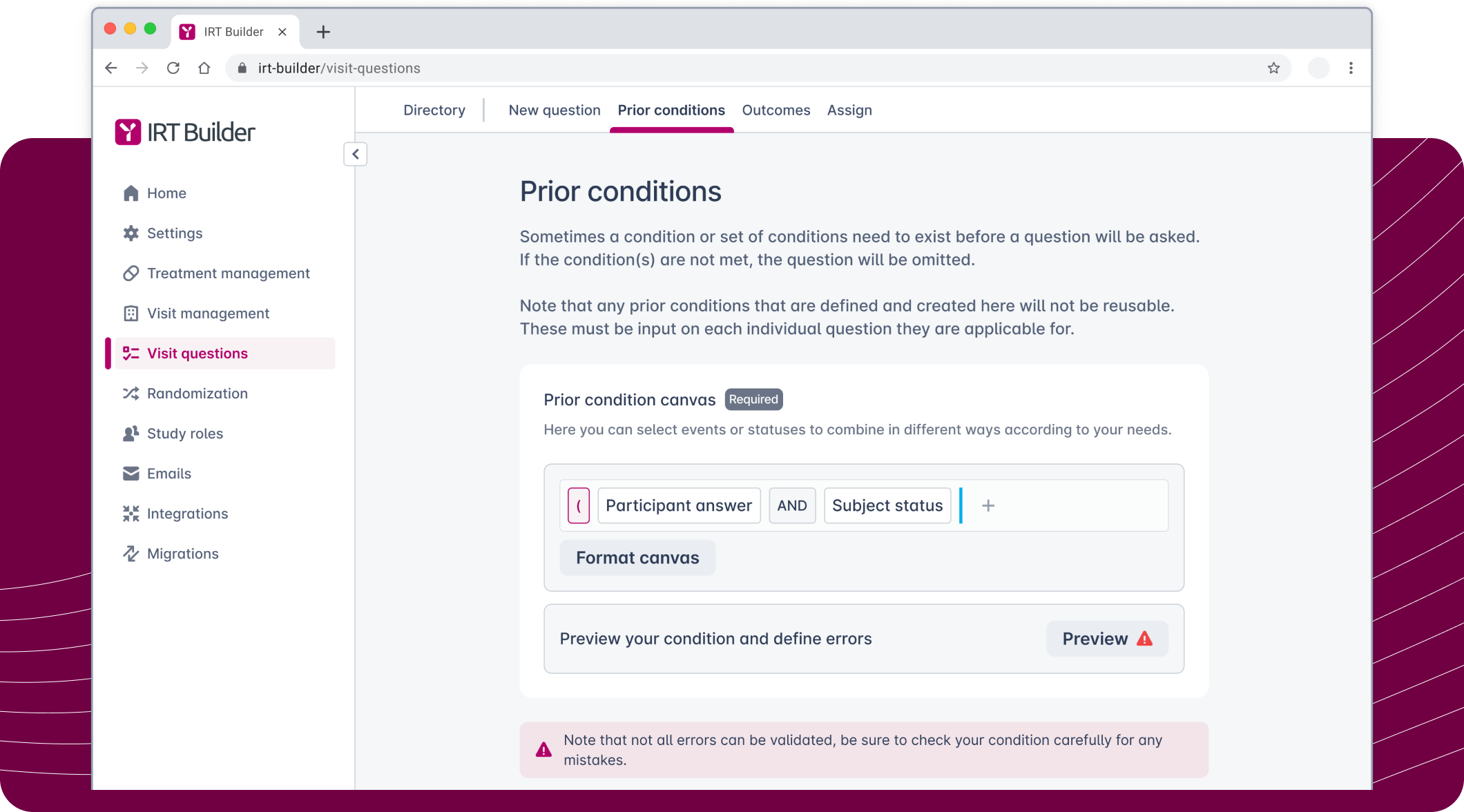Go to the Assign tab

click(x=849, y=110)
